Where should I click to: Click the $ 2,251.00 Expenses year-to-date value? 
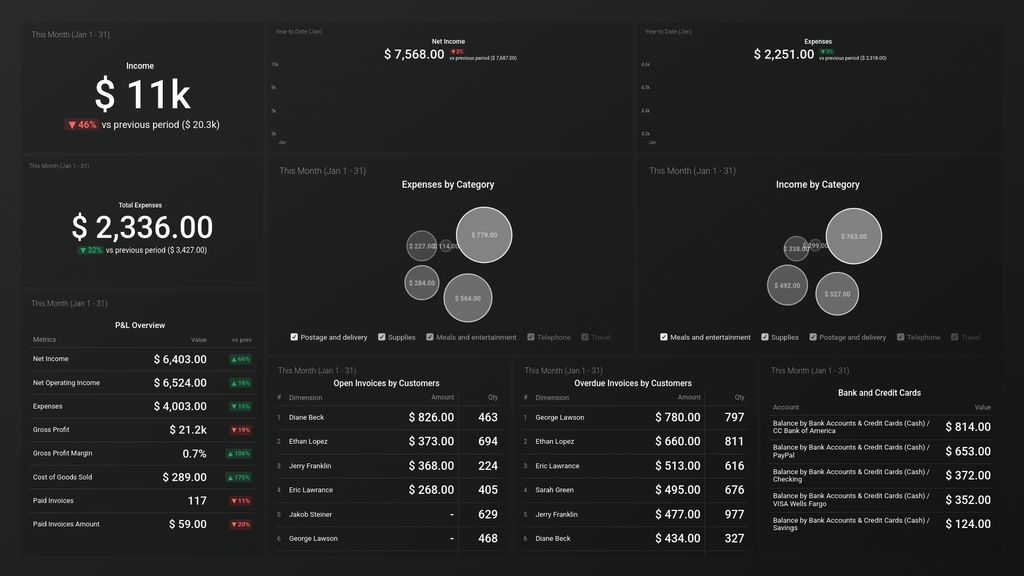click(784, 54)
